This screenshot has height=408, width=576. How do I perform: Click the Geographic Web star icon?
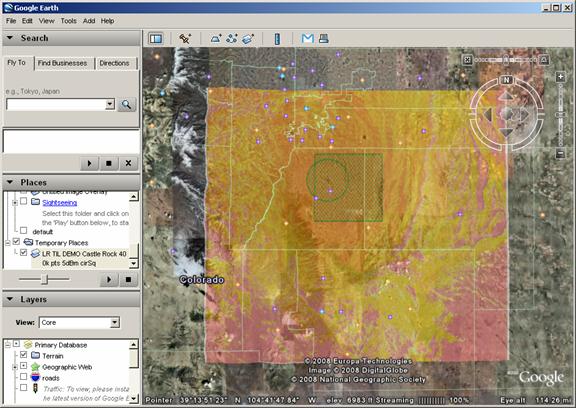tap(35, 367)
